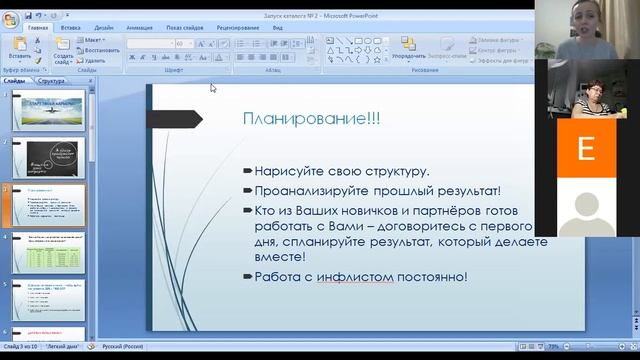Activate the format painter brush icon
The height and width of the screenshot is (360, 640).
[38, 60]
